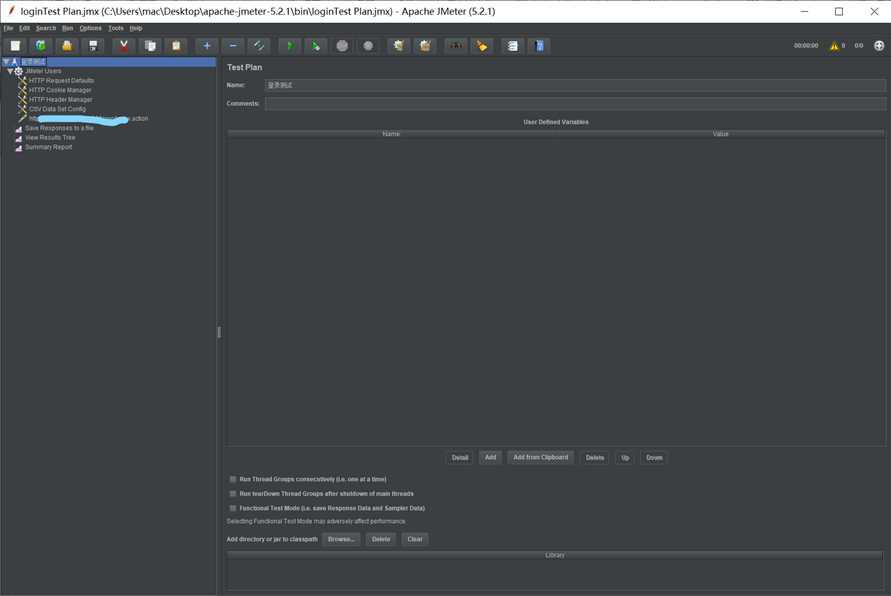
Task: Collapse all tree nodes with the minus icon
Action: [x=233, y=46]
